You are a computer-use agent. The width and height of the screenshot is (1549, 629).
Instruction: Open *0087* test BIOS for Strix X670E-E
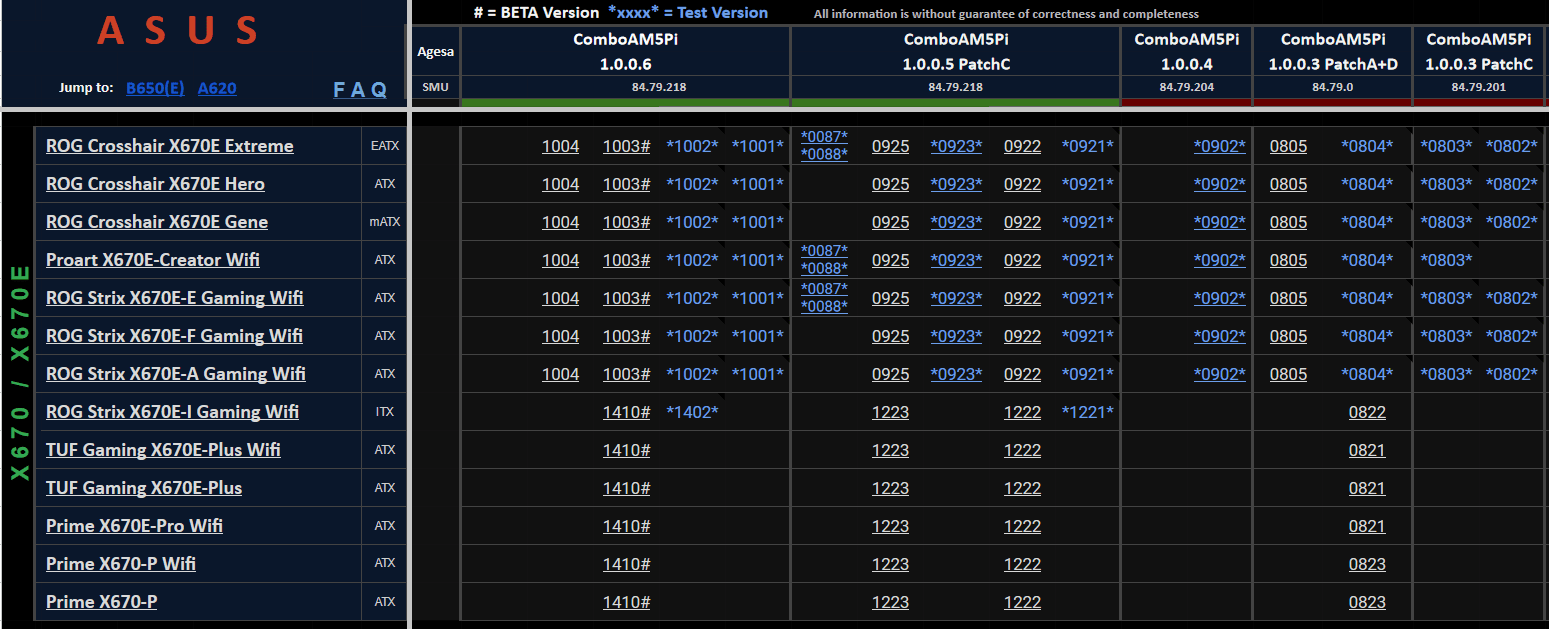[824, 289]
